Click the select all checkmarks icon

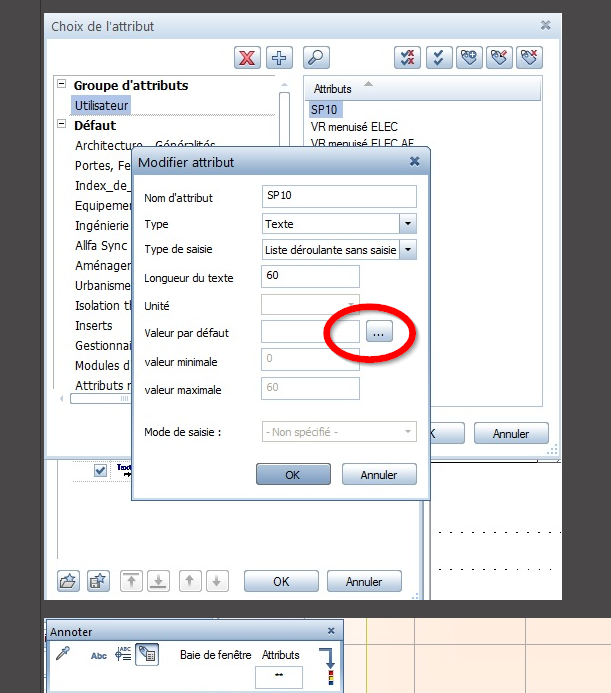tap(439, 57)
